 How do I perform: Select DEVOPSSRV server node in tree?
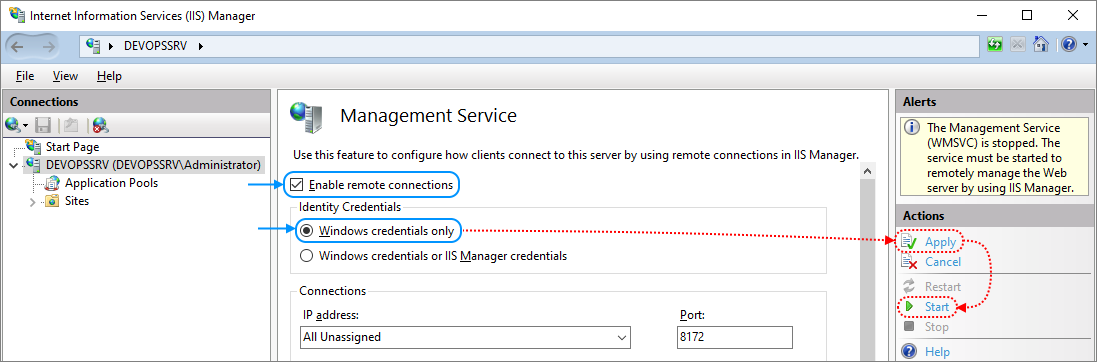click(x=153, y=165)
